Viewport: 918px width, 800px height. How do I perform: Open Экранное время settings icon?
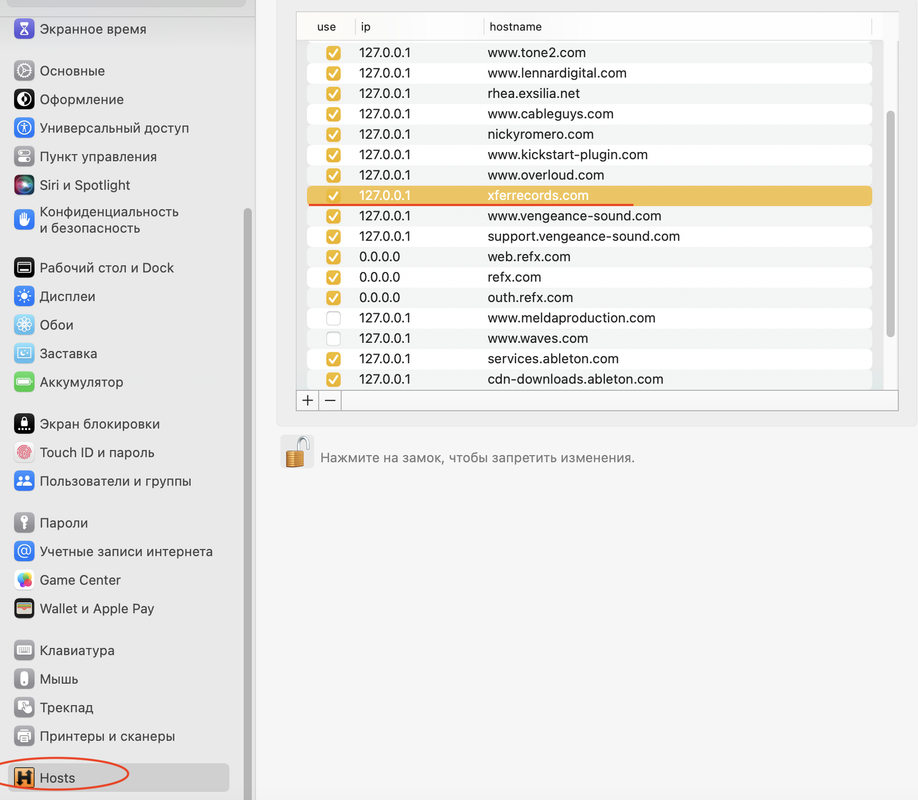[24, 29]
